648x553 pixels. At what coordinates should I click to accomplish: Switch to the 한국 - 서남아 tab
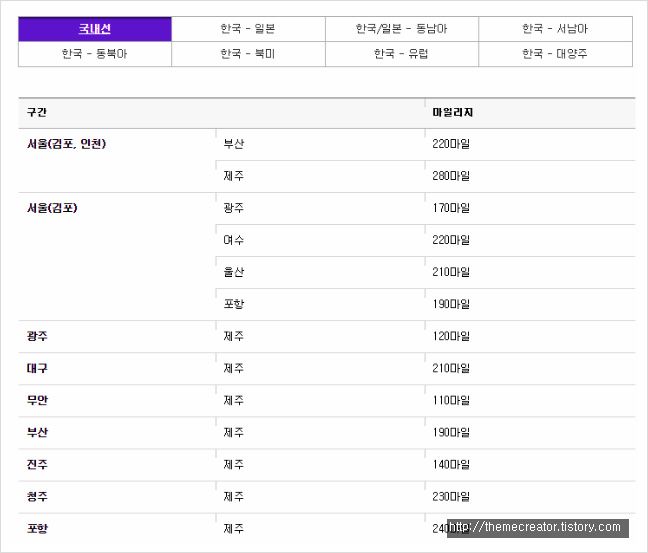point(555,29)
